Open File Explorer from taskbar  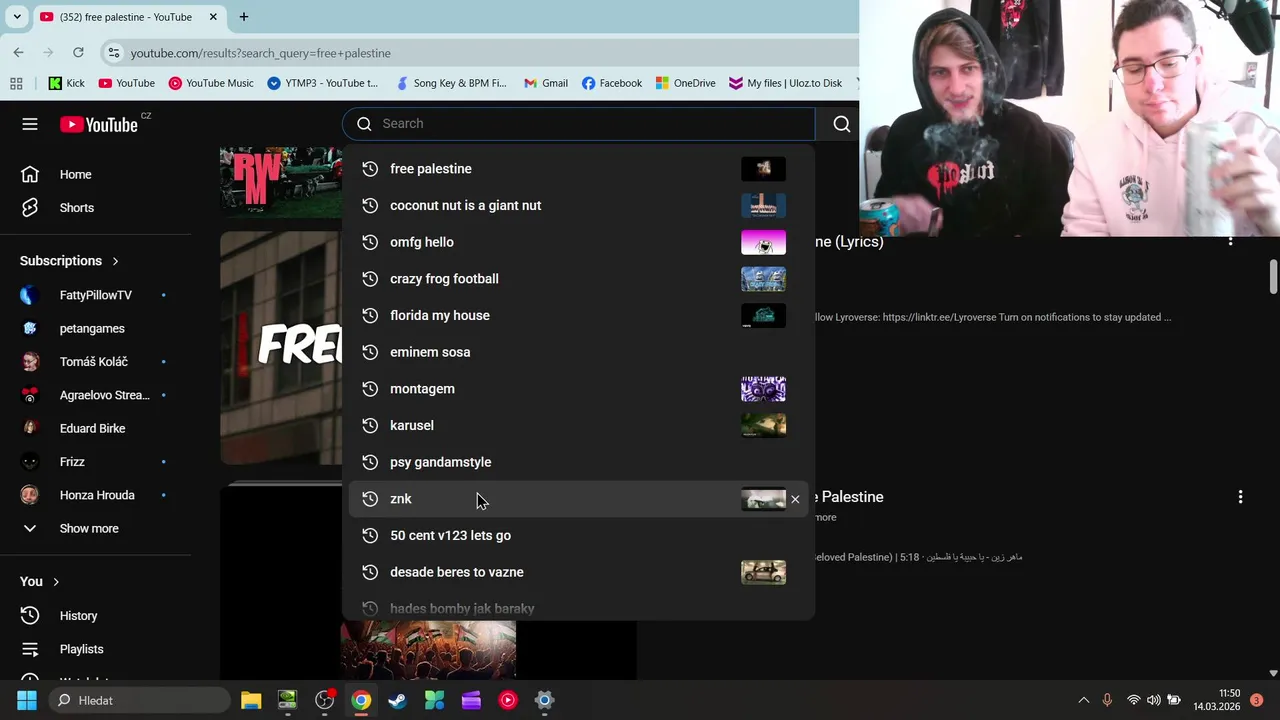[251, 701]
